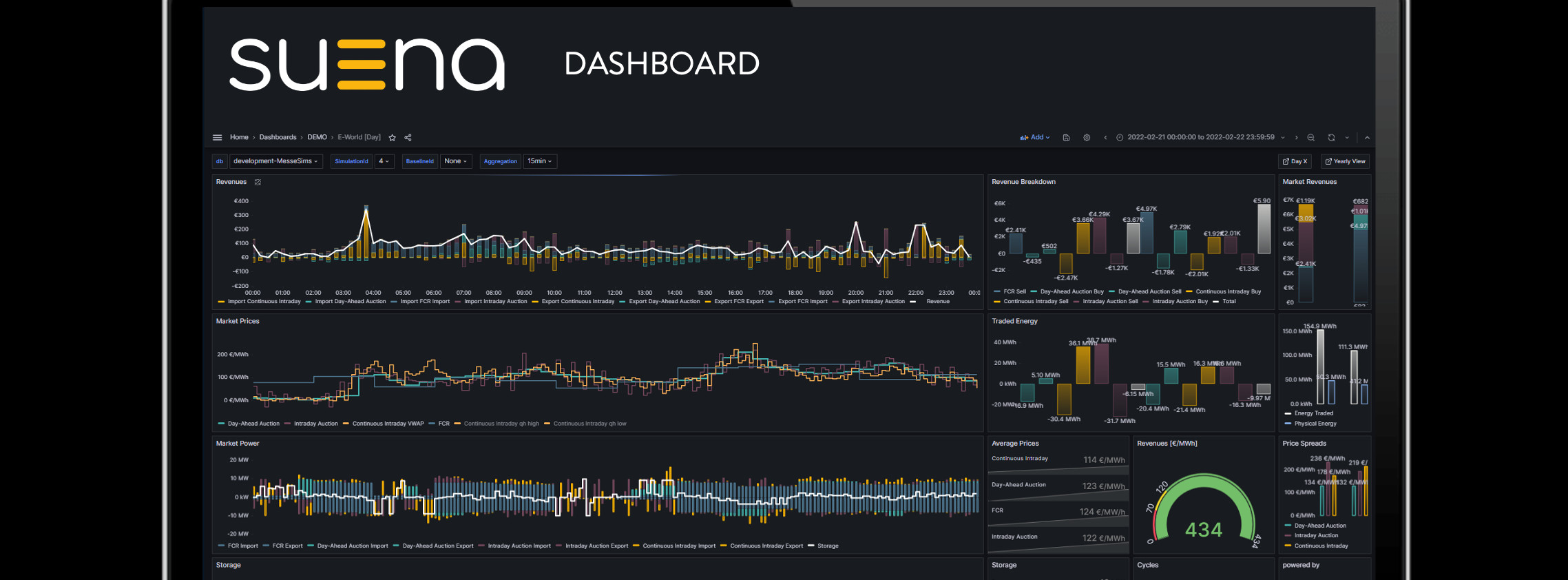
Task: Star the E-World [Day] dashboard
Action: 393,138
